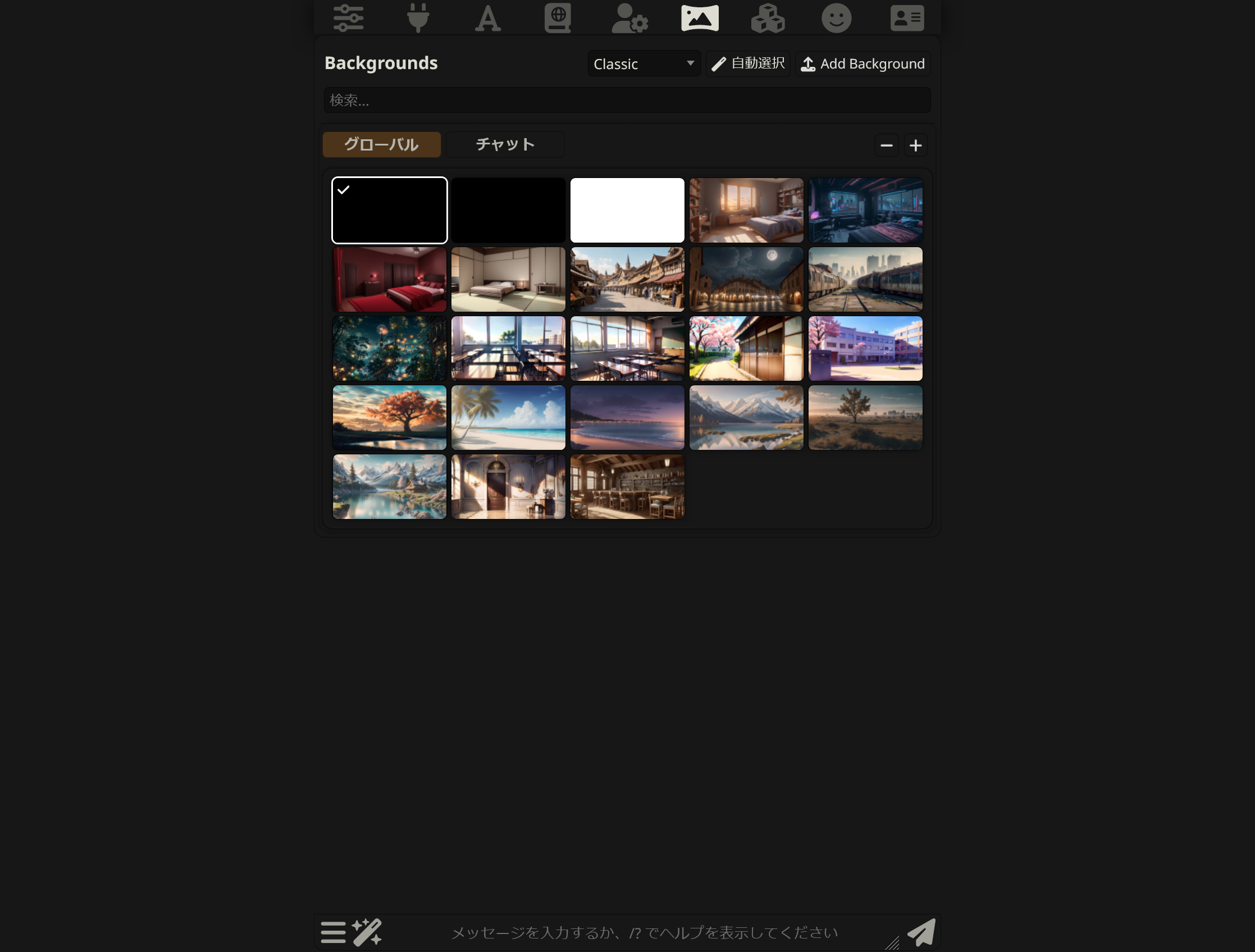Open persona management smiley icon
The image size is (1255, 952).
(x=836, y=17)
